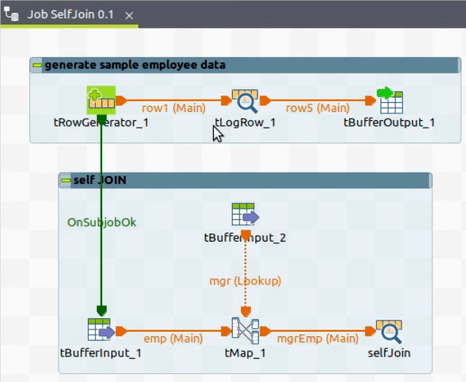The width and height of the screenshot is (466, 382).
Task: Select the row1 (Main) connection label
Action: pyautogui.click(x=173, y=108)
